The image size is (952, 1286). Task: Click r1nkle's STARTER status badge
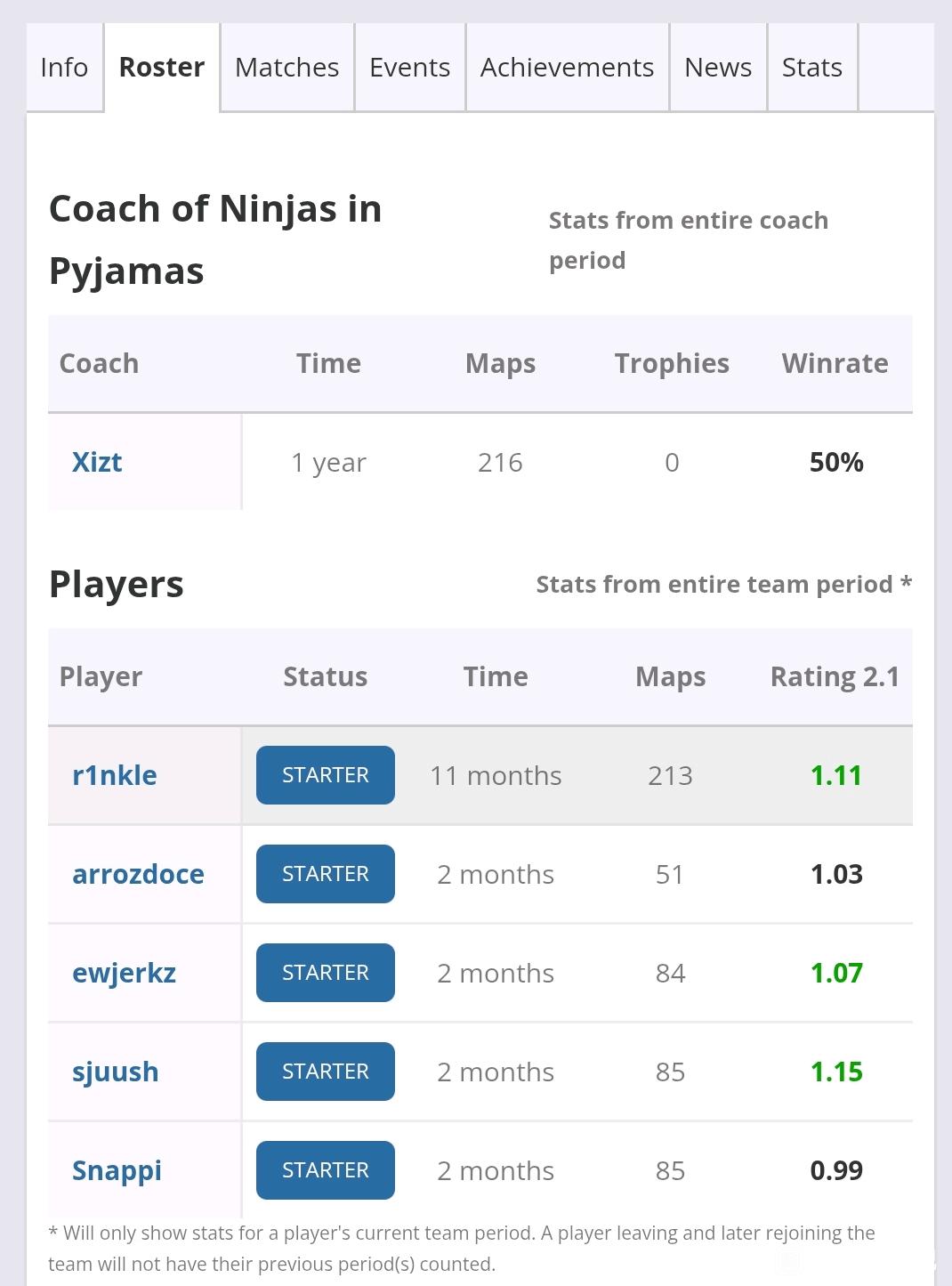(x=325, y=775)
